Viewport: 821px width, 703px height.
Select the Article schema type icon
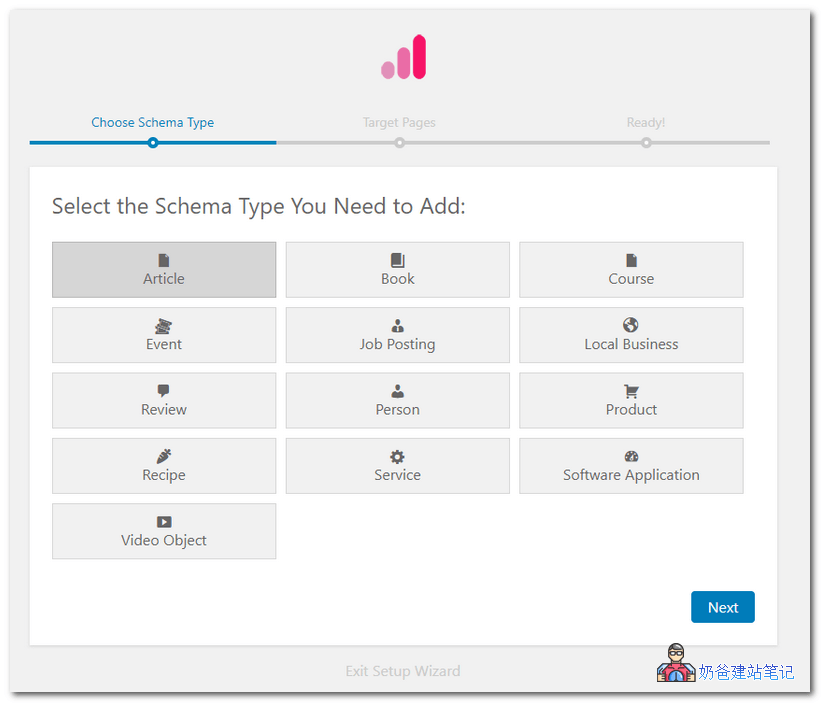pos(164,260)
